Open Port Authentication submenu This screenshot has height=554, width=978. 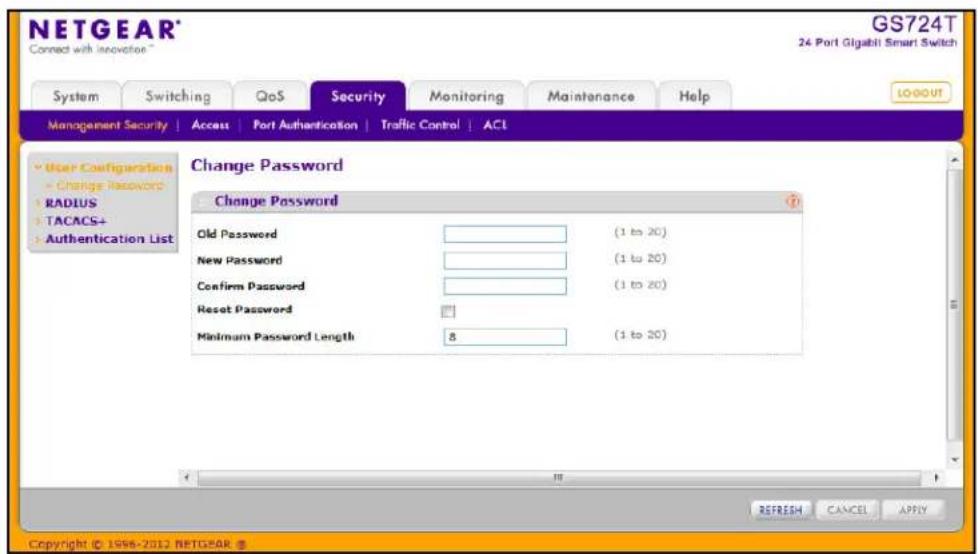tap(305, 125)
